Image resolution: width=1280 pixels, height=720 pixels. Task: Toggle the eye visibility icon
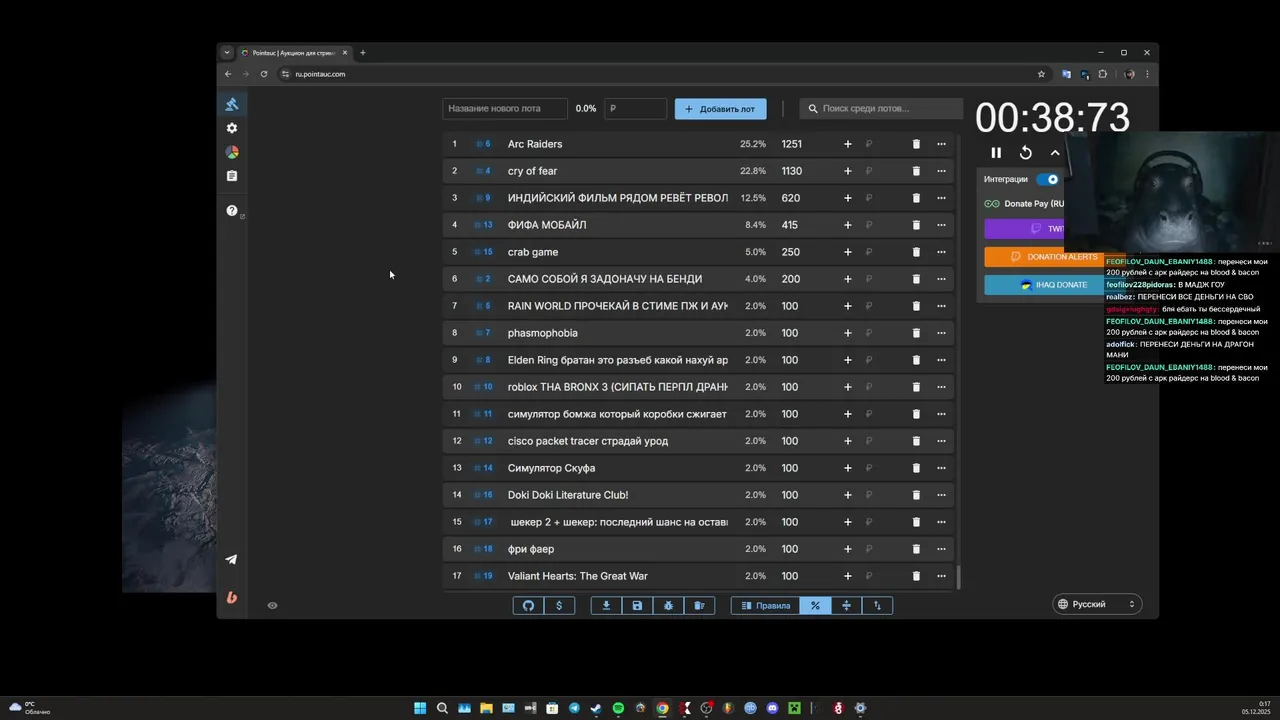click(x=272, y=605)
